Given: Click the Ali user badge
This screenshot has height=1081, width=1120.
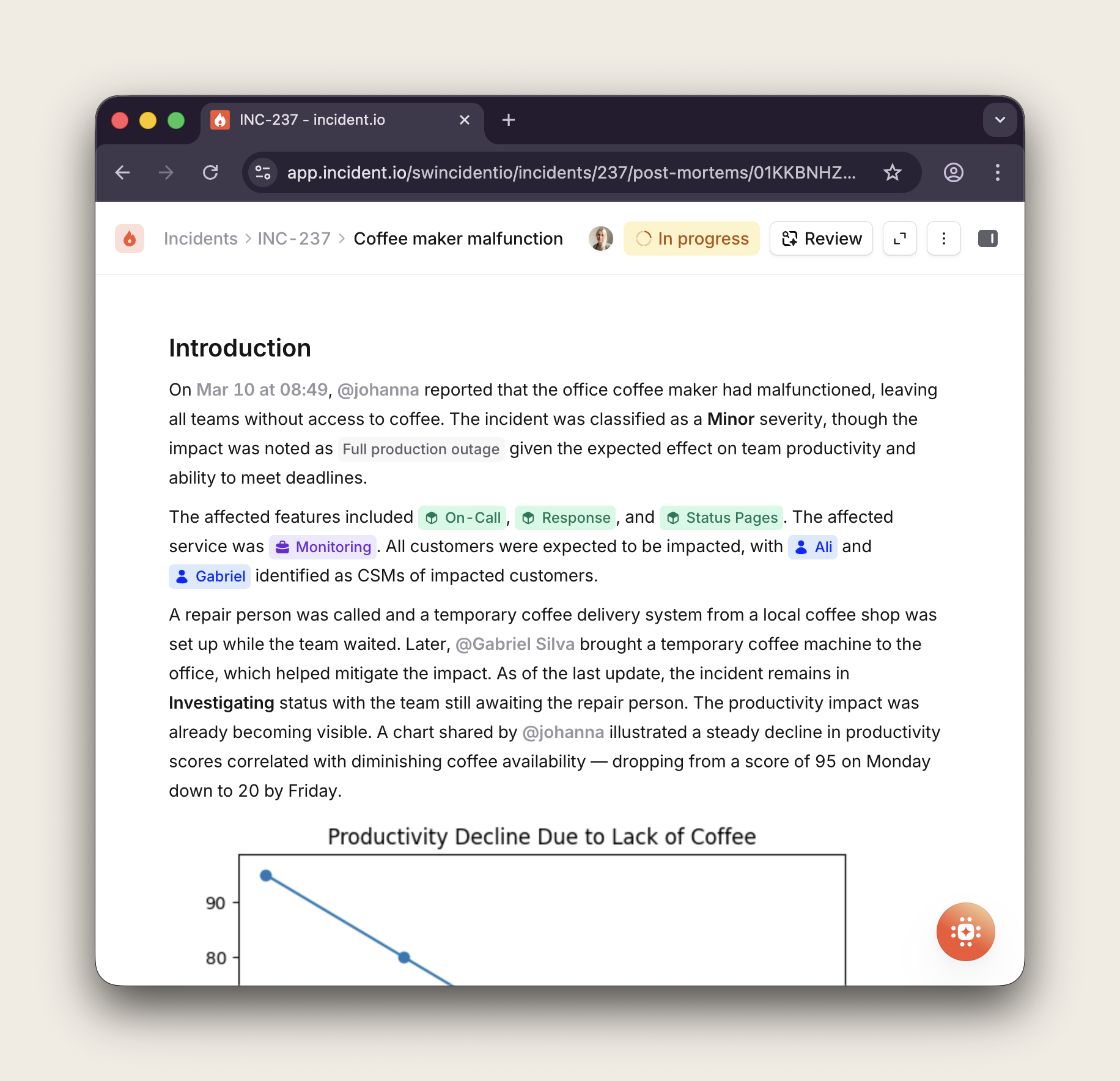Looking at the screenshot, I should 812,546.
